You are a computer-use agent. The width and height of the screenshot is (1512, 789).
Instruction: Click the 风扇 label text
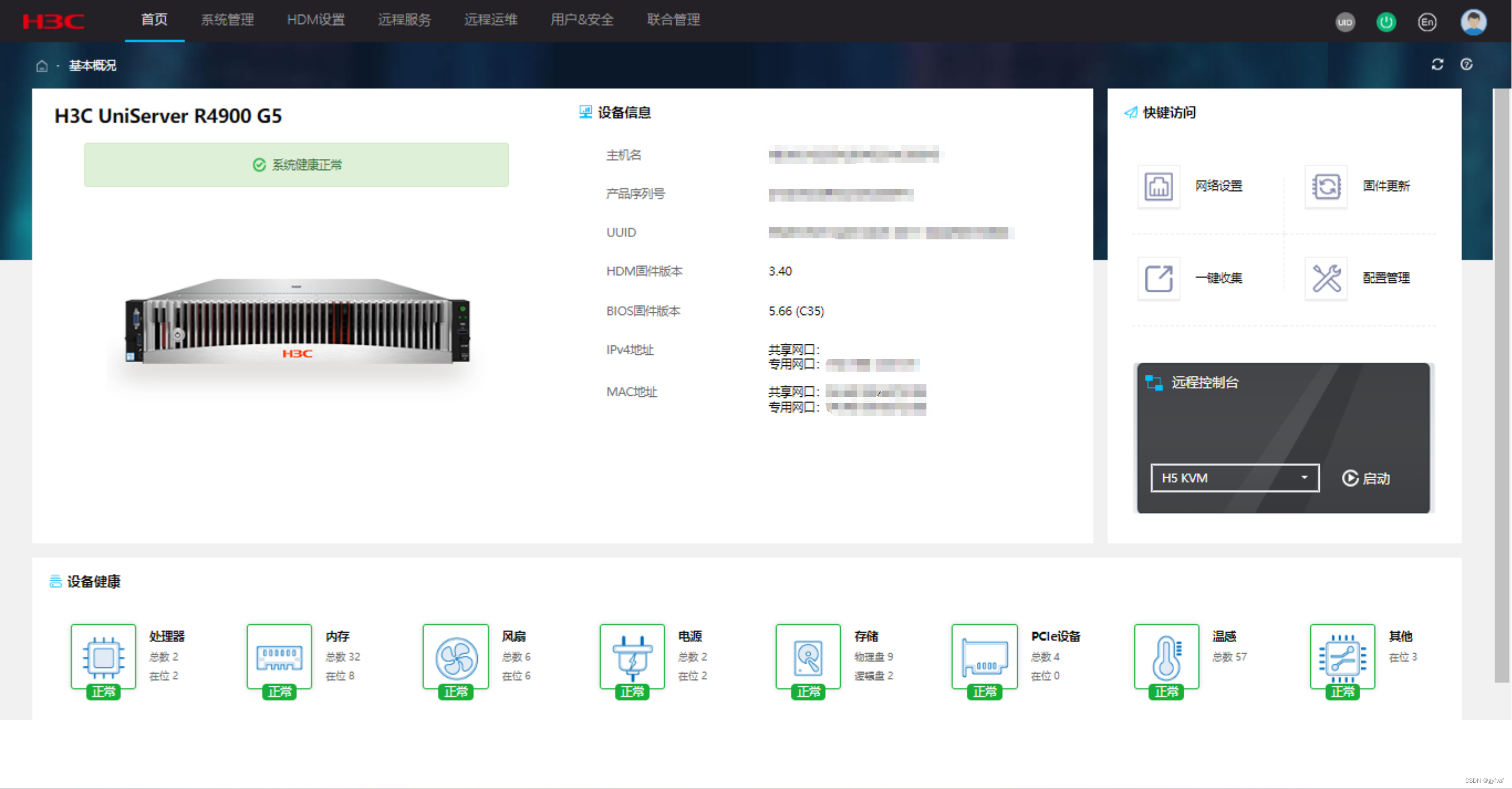[x=514, y=636]
